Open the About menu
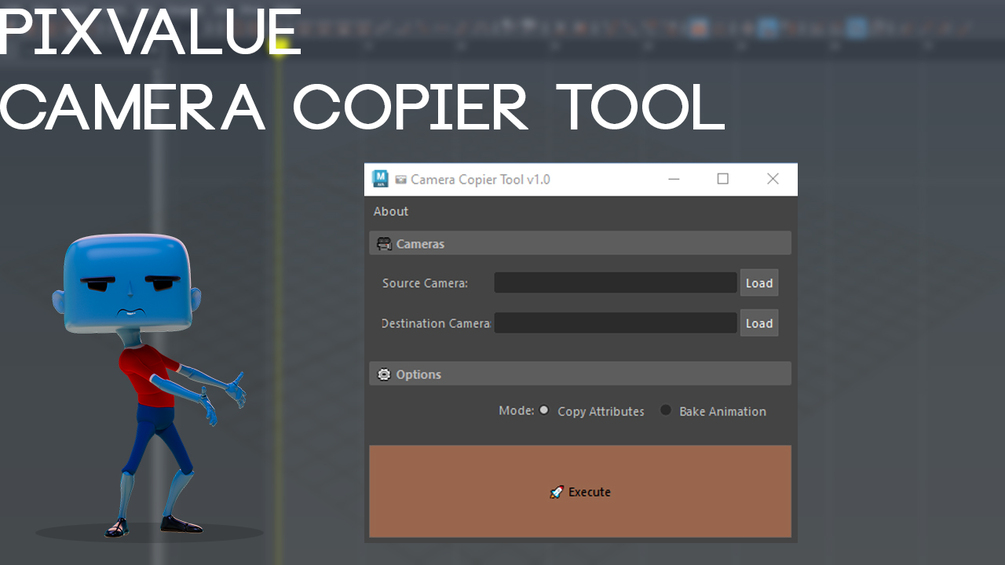 pos(390,211)
